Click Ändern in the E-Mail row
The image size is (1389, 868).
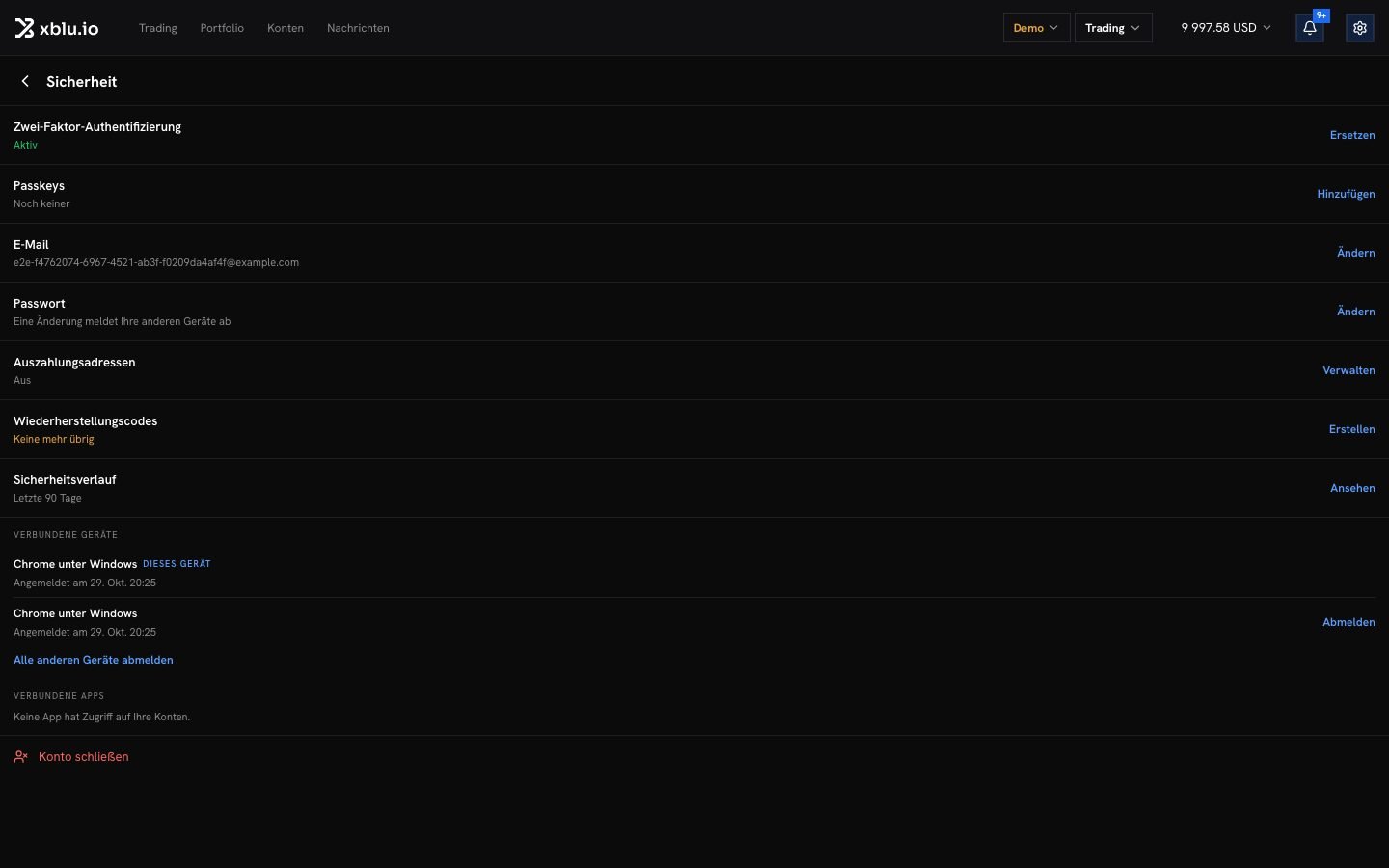(x=1356, y=253)
